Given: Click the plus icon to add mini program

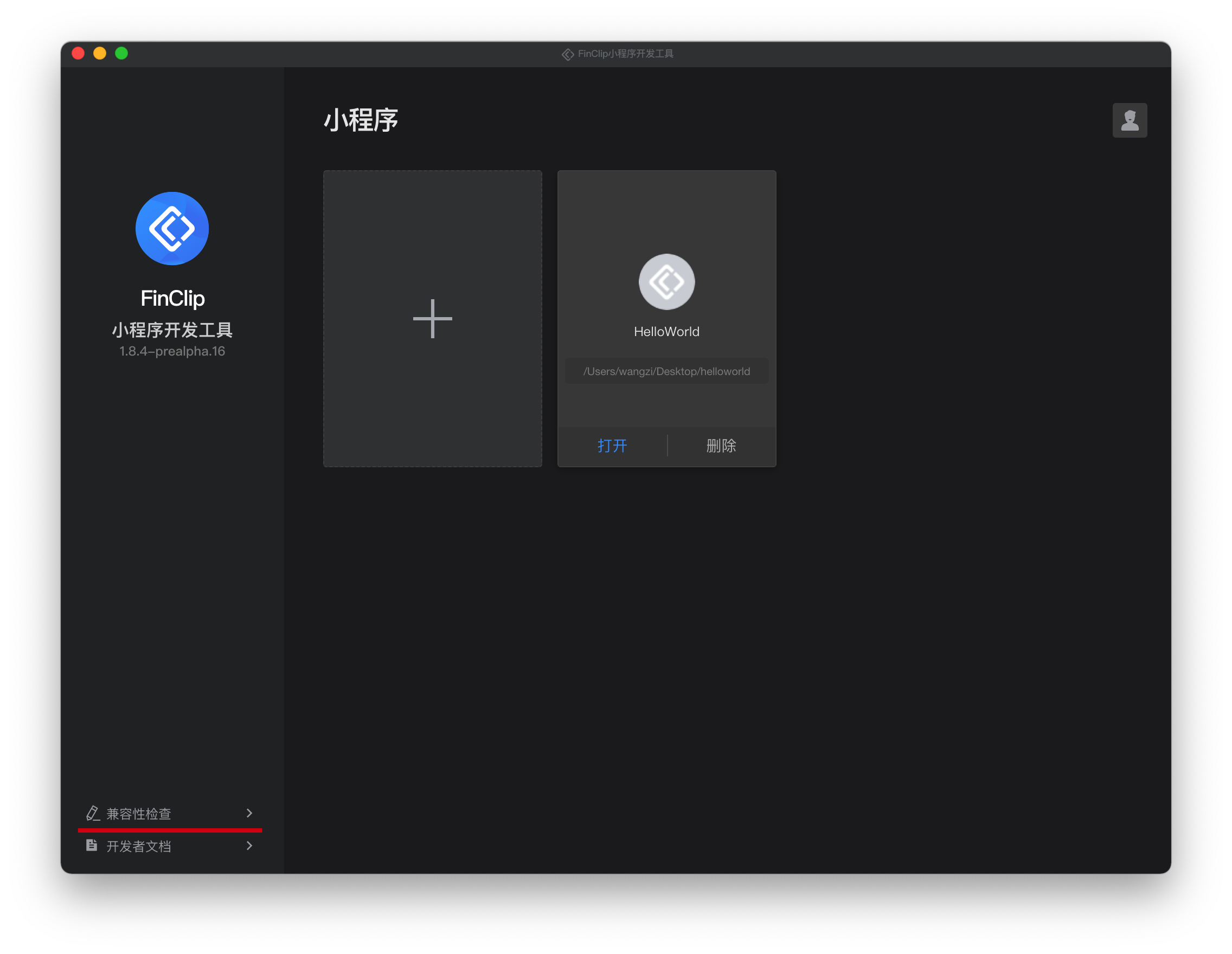Looking at the screenshot, I should [x=432, y=319].
